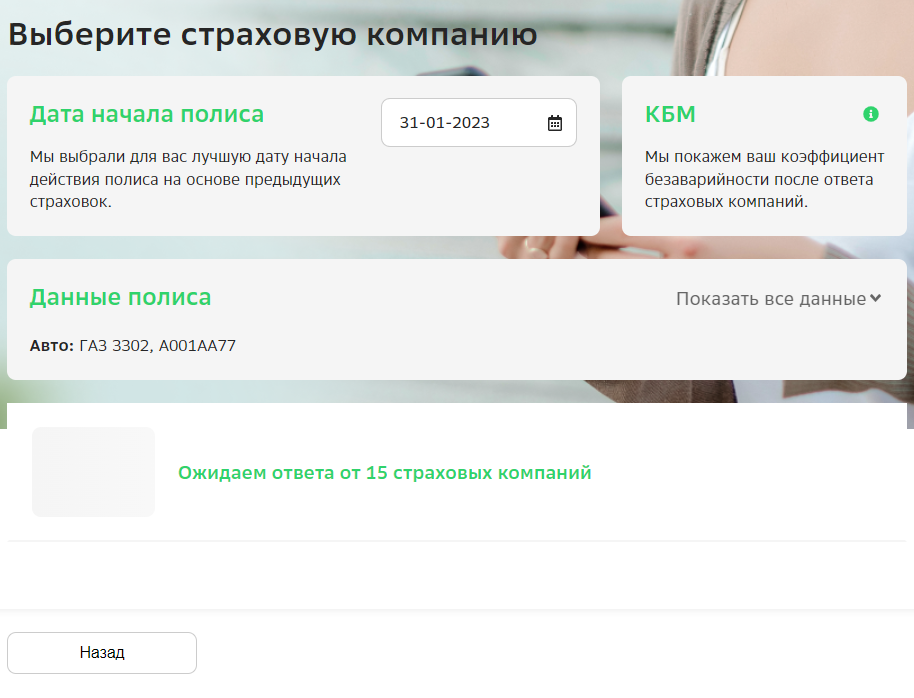
Task: Select the Данные полиса section header
Action: (120, 297)
